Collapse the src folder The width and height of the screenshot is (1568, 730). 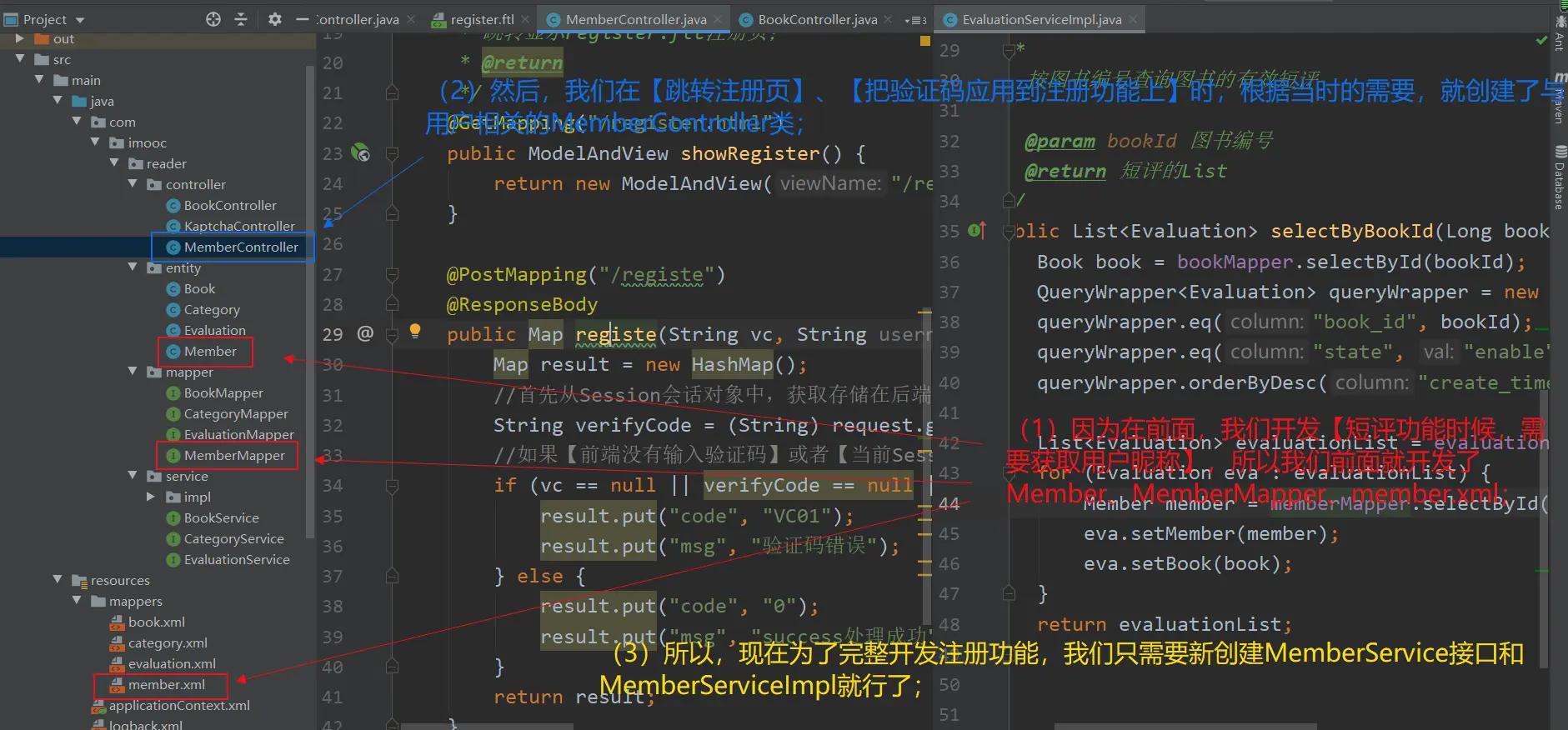point(20,59)
